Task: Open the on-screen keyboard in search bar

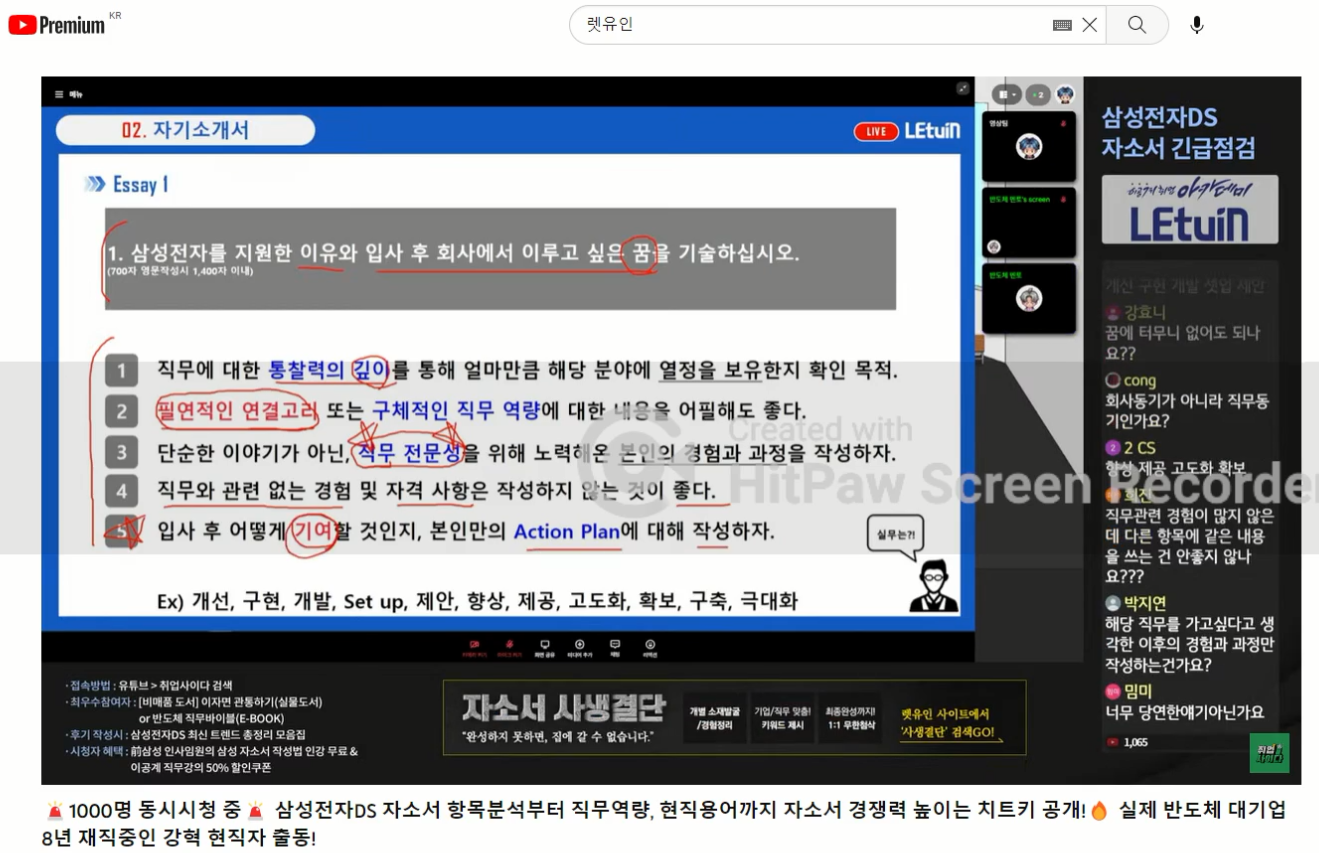Action: [1062, 25]
